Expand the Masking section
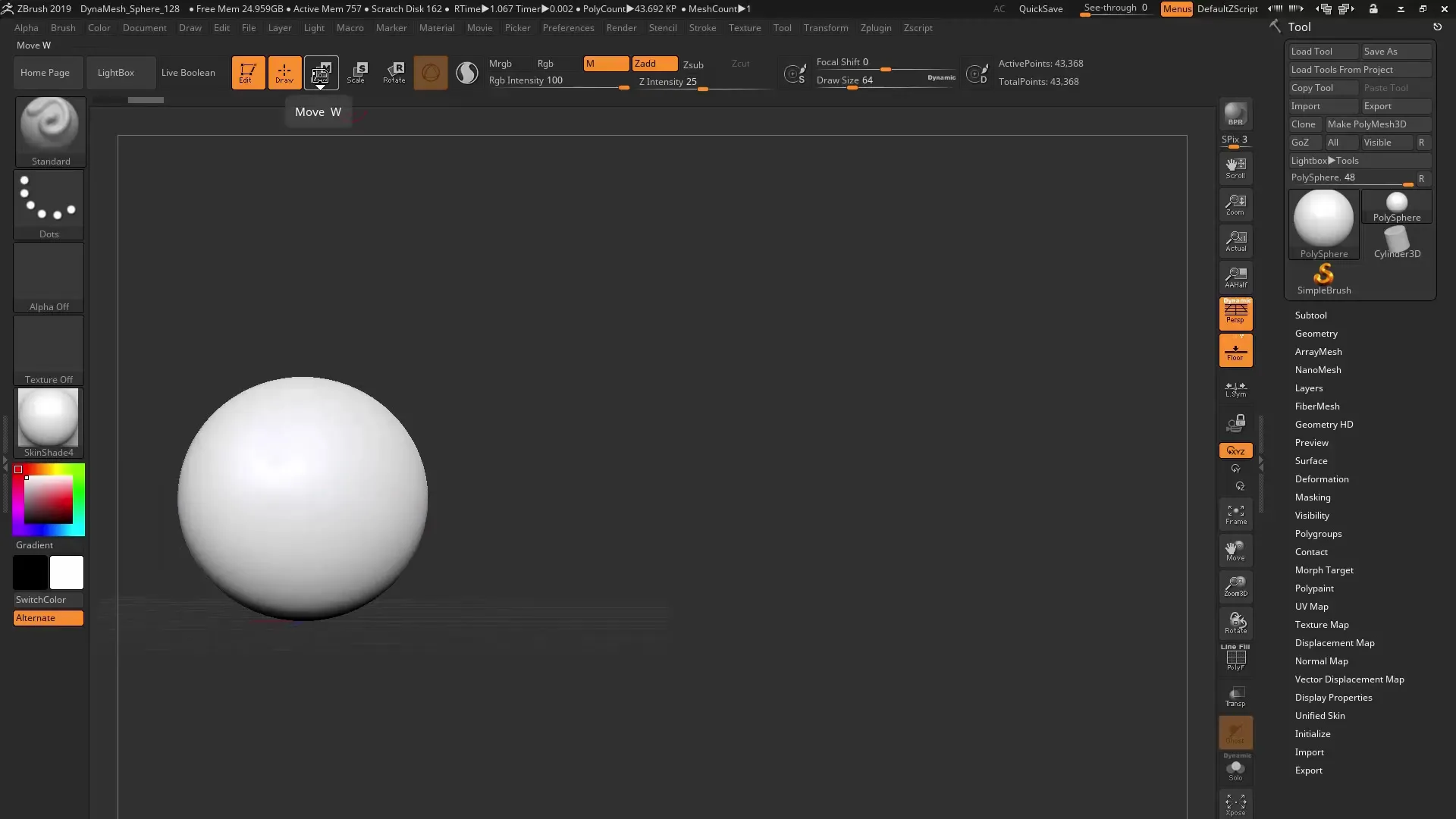This screenshot has height=819, width=1456. pyautogui.click(x=1312, y=497)
